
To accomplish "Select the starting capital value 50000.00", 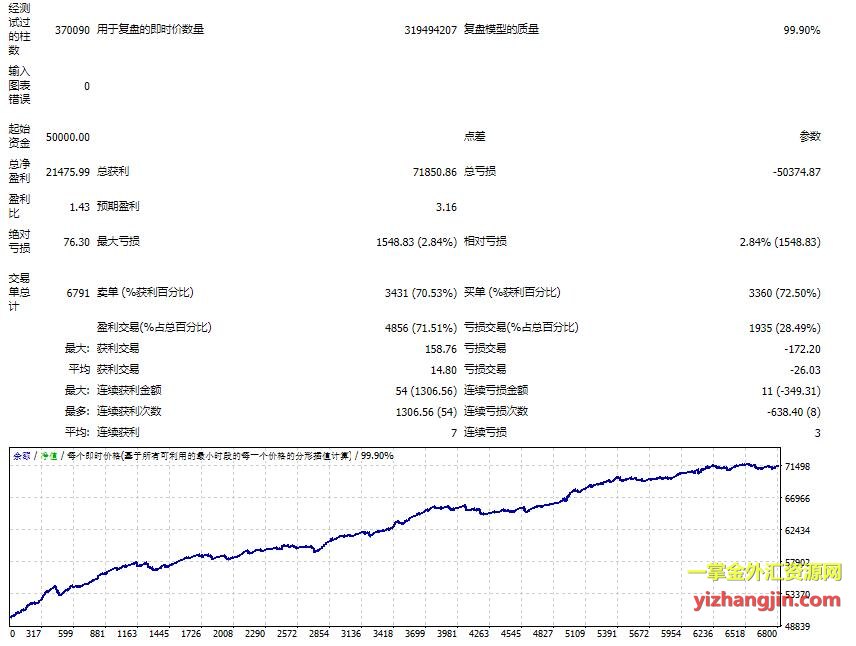I will pos(68,137).
